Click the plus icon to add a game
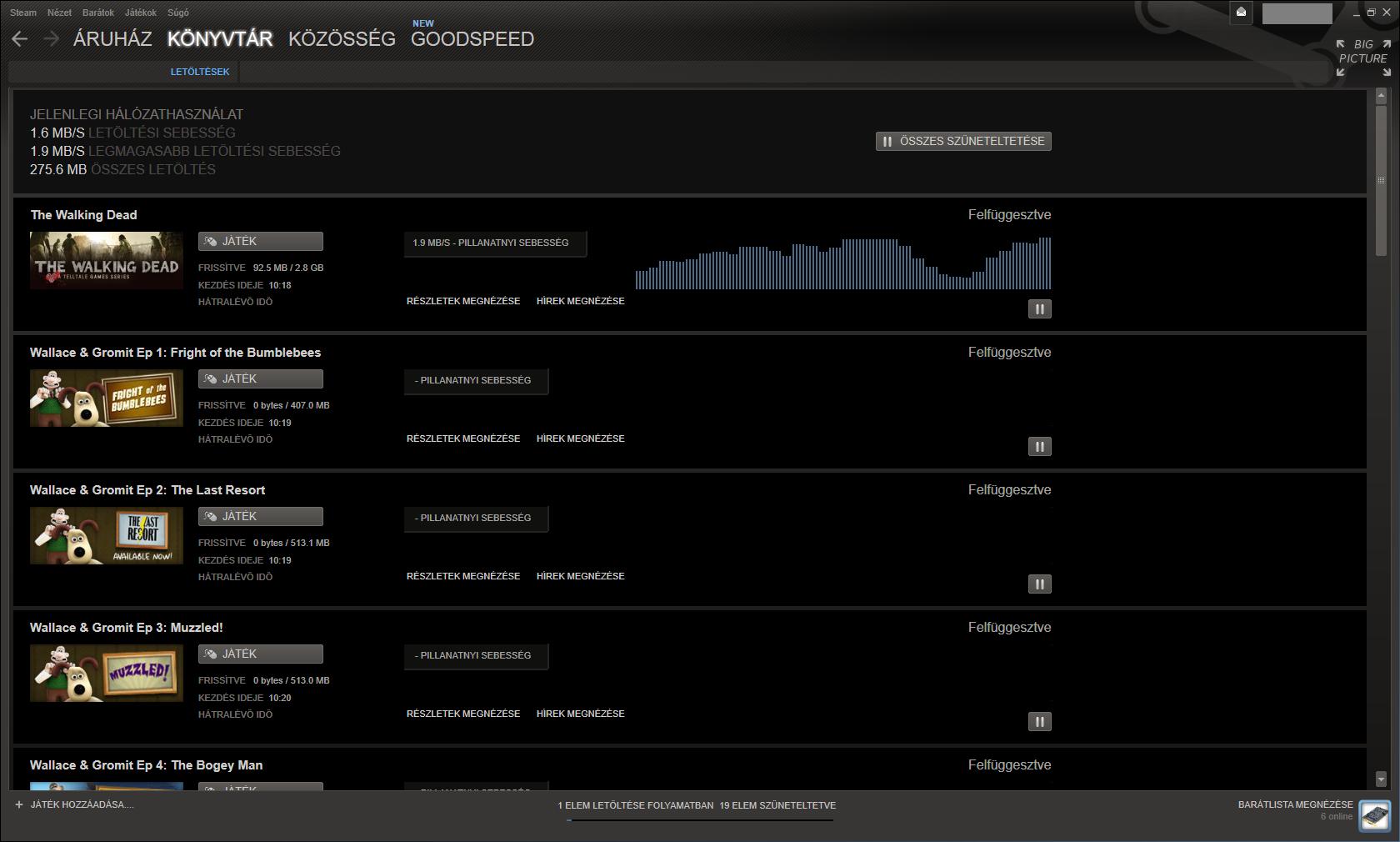Image resolution: width=1400 pixels, height=842 pixels. pos(19,805)
